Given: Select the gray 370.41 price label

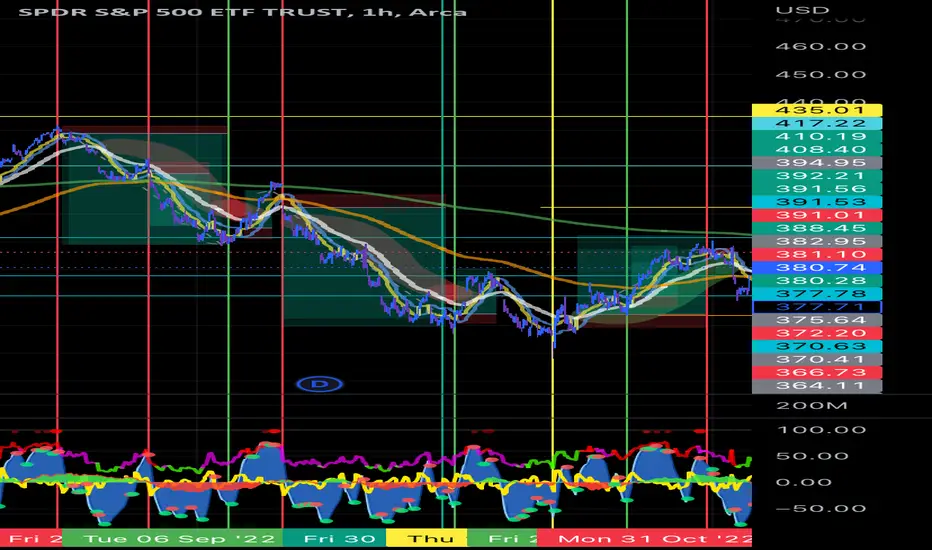Looking at the screenshot, I should pos(817,359).
